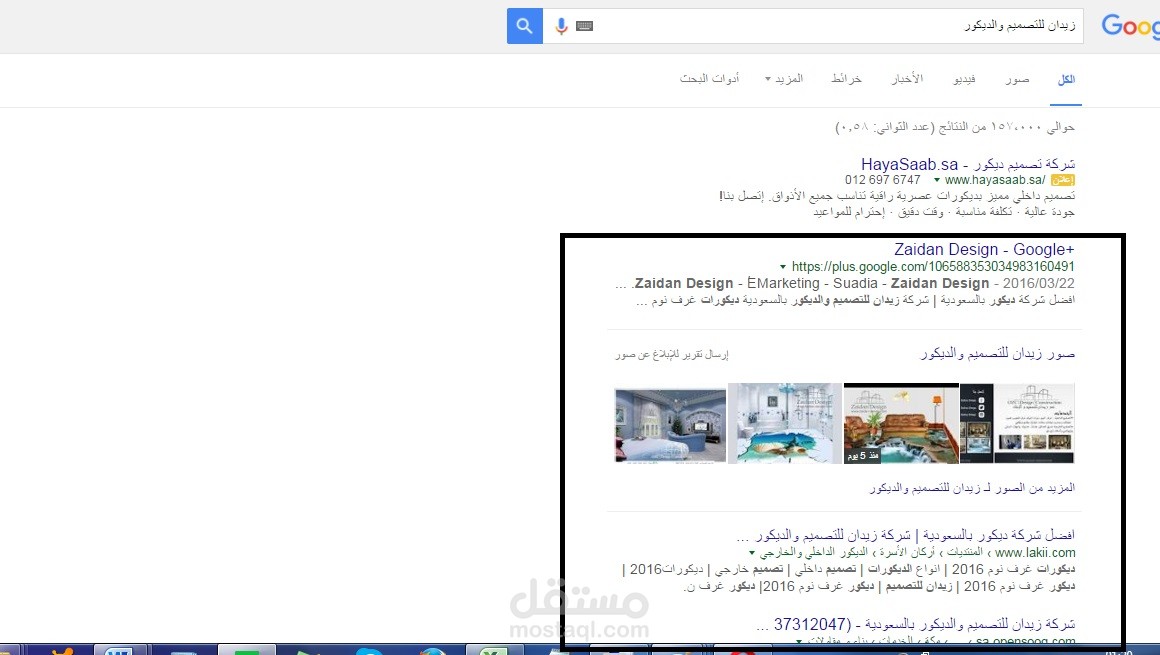The width and height of the screenshot is (1160, 655).
Task: Open أدوات البحث search tools
Action: click(x=709, y=79)
